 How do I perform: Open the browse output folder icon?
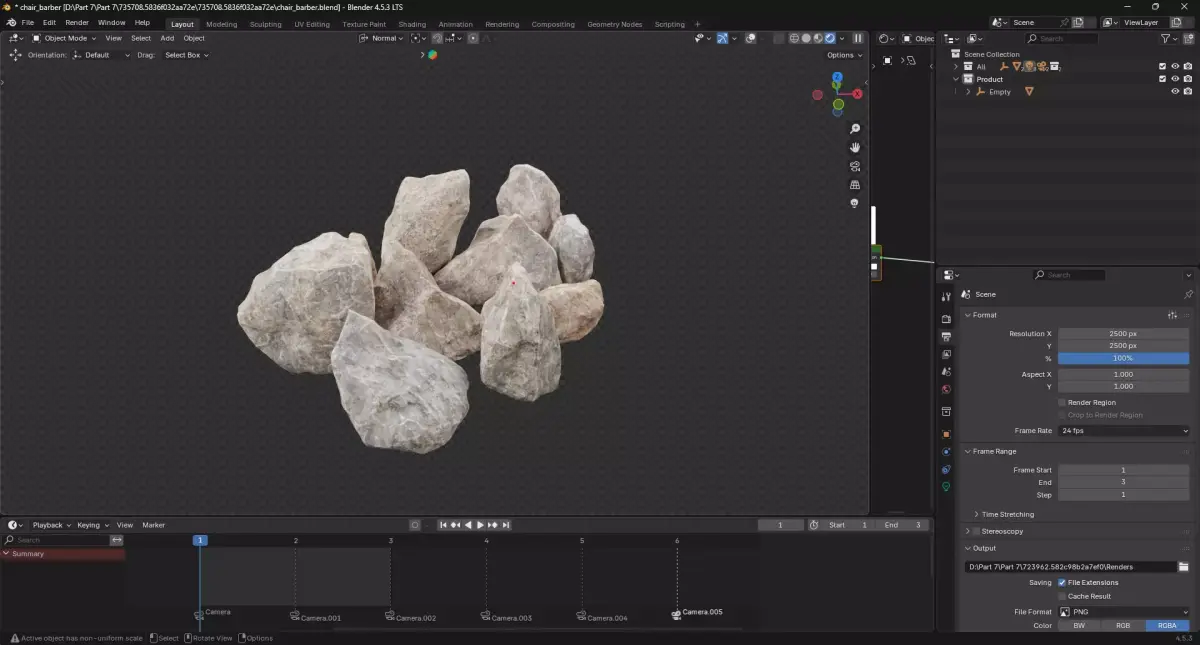[1183, 567]
